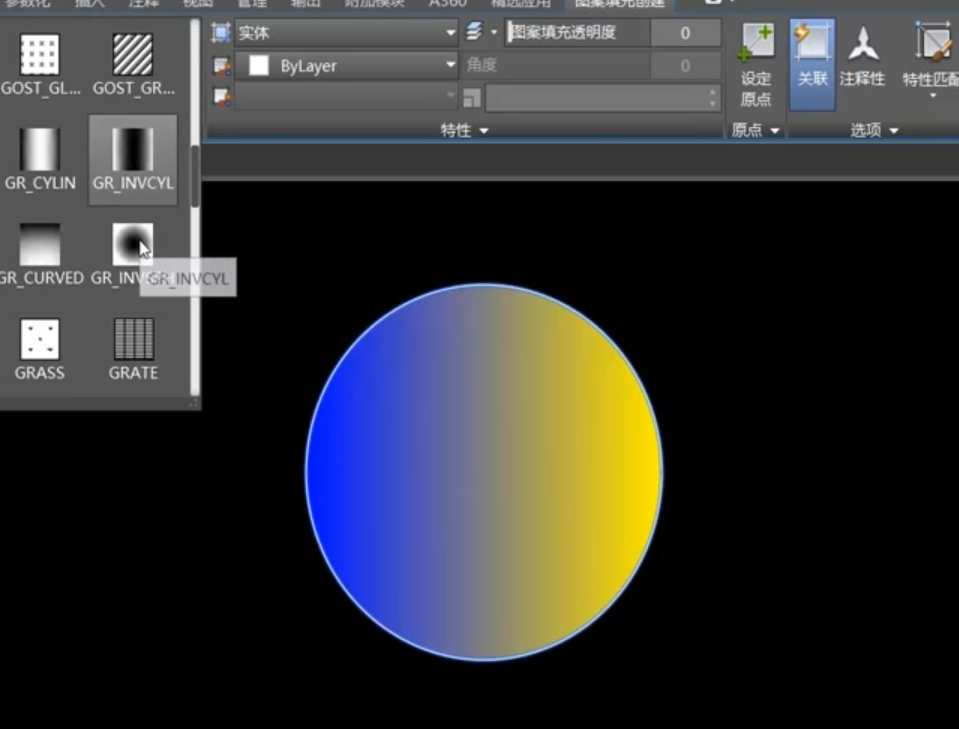959x729 pixels.
Task: Select the GOST_GROUND striped hatch pattern
Action: pos(133,56)
